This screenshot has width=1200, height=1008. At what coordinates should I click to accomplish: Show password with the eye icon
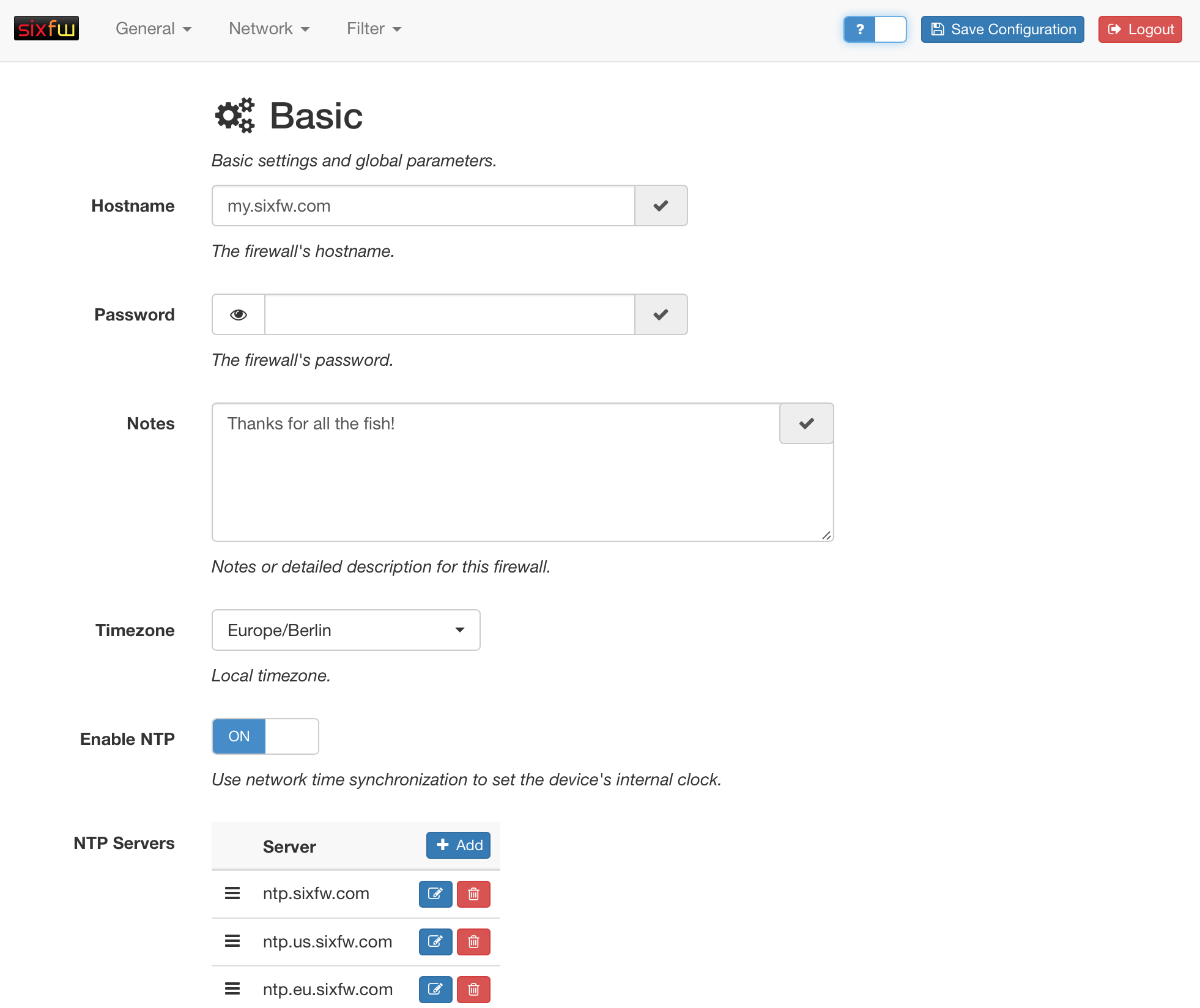tap(239, 314)
